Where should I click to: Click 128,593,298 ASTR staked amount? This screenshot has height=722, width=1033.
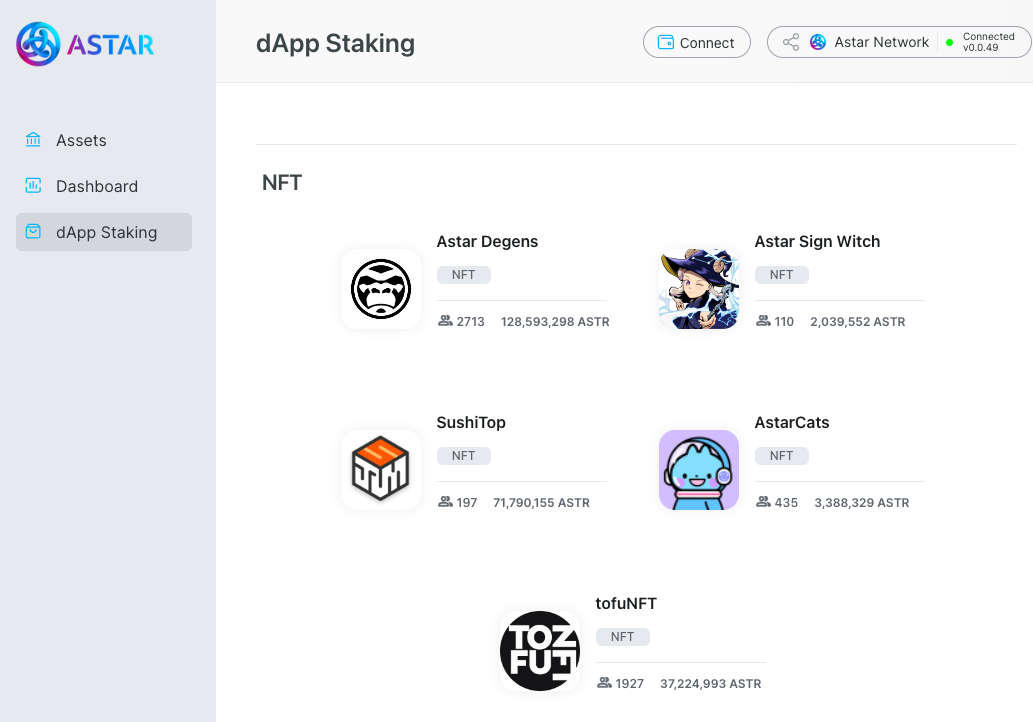(555, 321)
